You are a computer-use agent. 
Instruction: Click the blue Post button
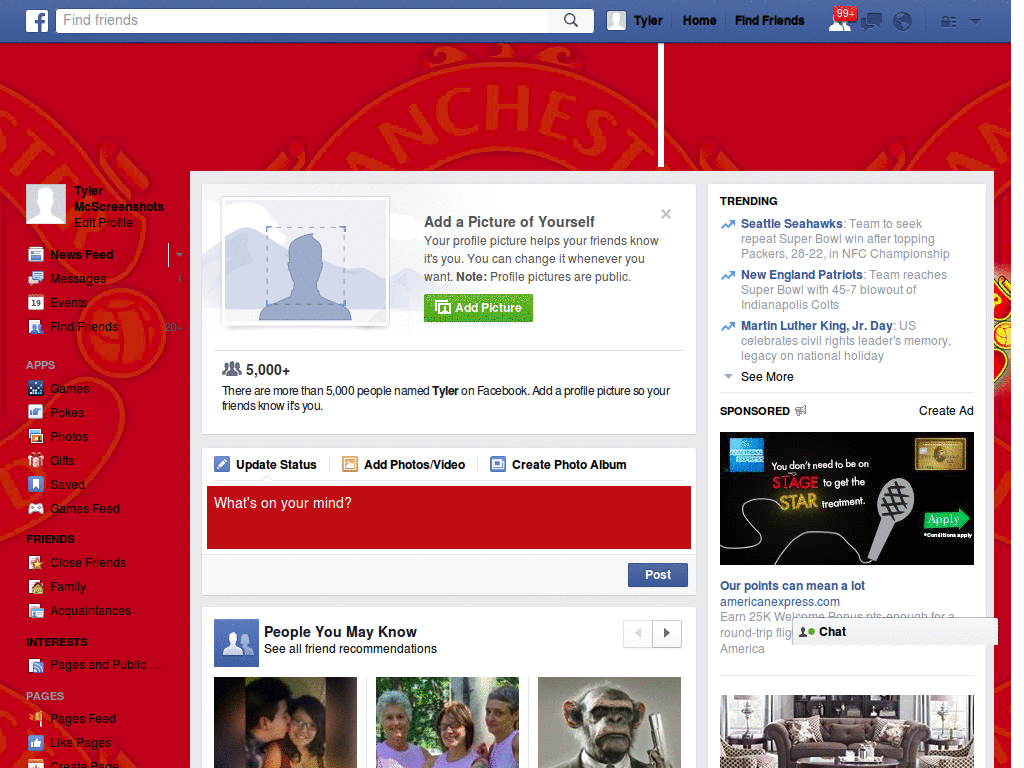(658, 575)
